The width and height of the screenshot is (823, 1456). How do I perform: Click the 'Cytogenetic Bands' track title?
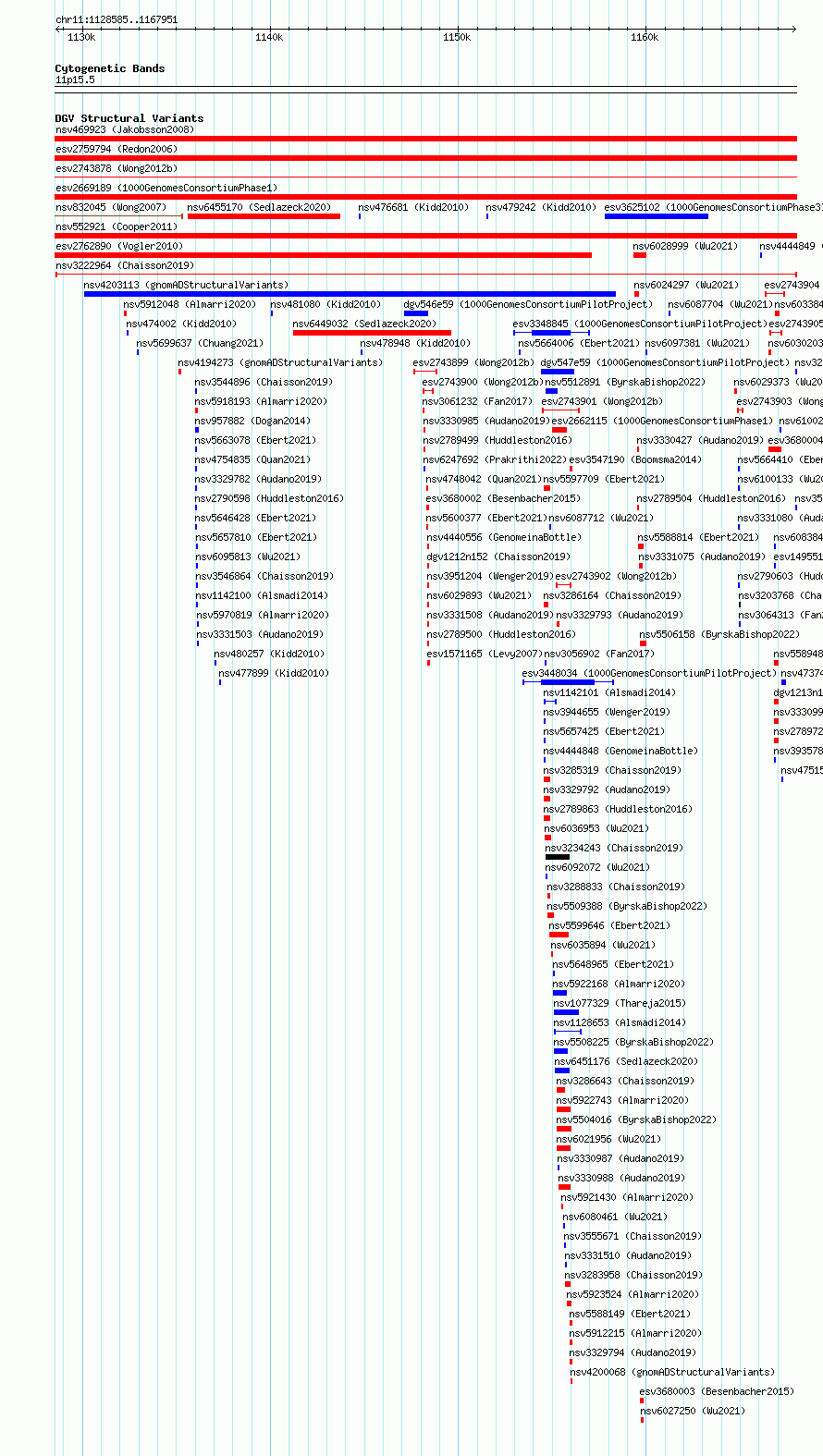click(110, 68)
